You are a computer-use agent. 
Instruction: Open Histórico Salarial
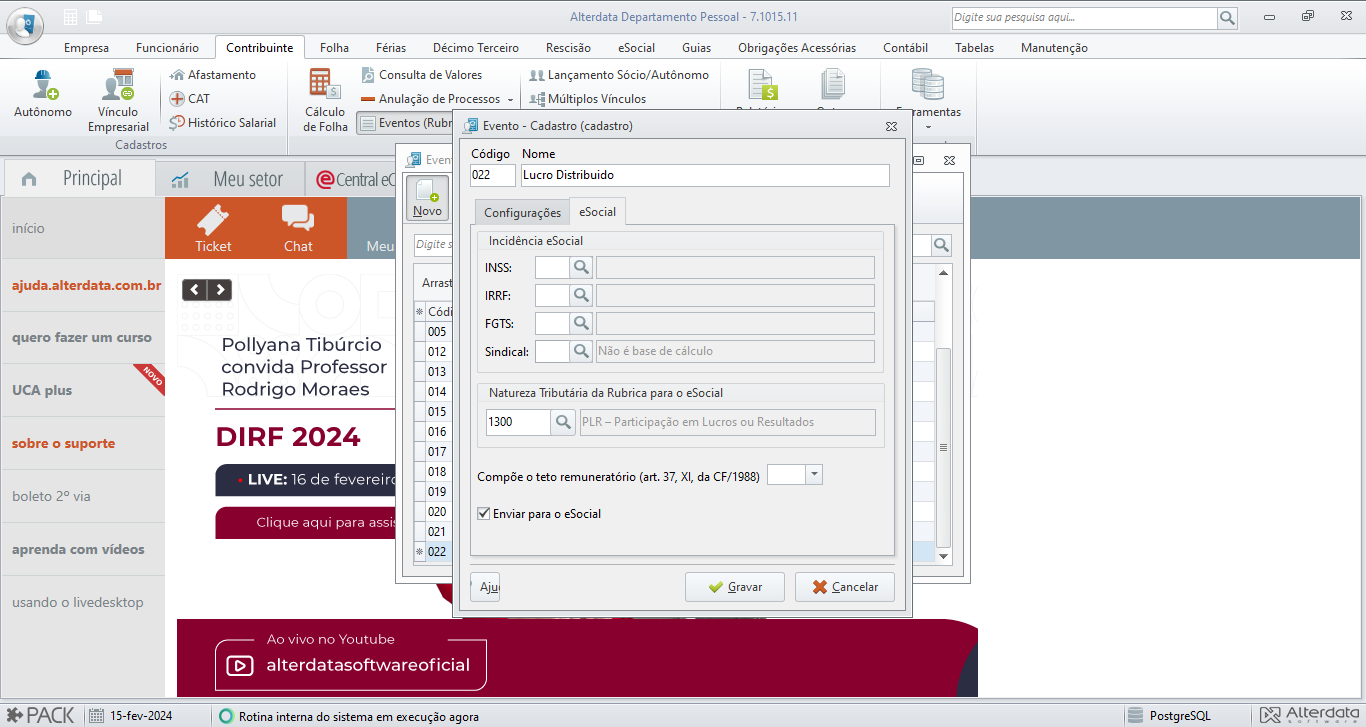pos(222,123)
